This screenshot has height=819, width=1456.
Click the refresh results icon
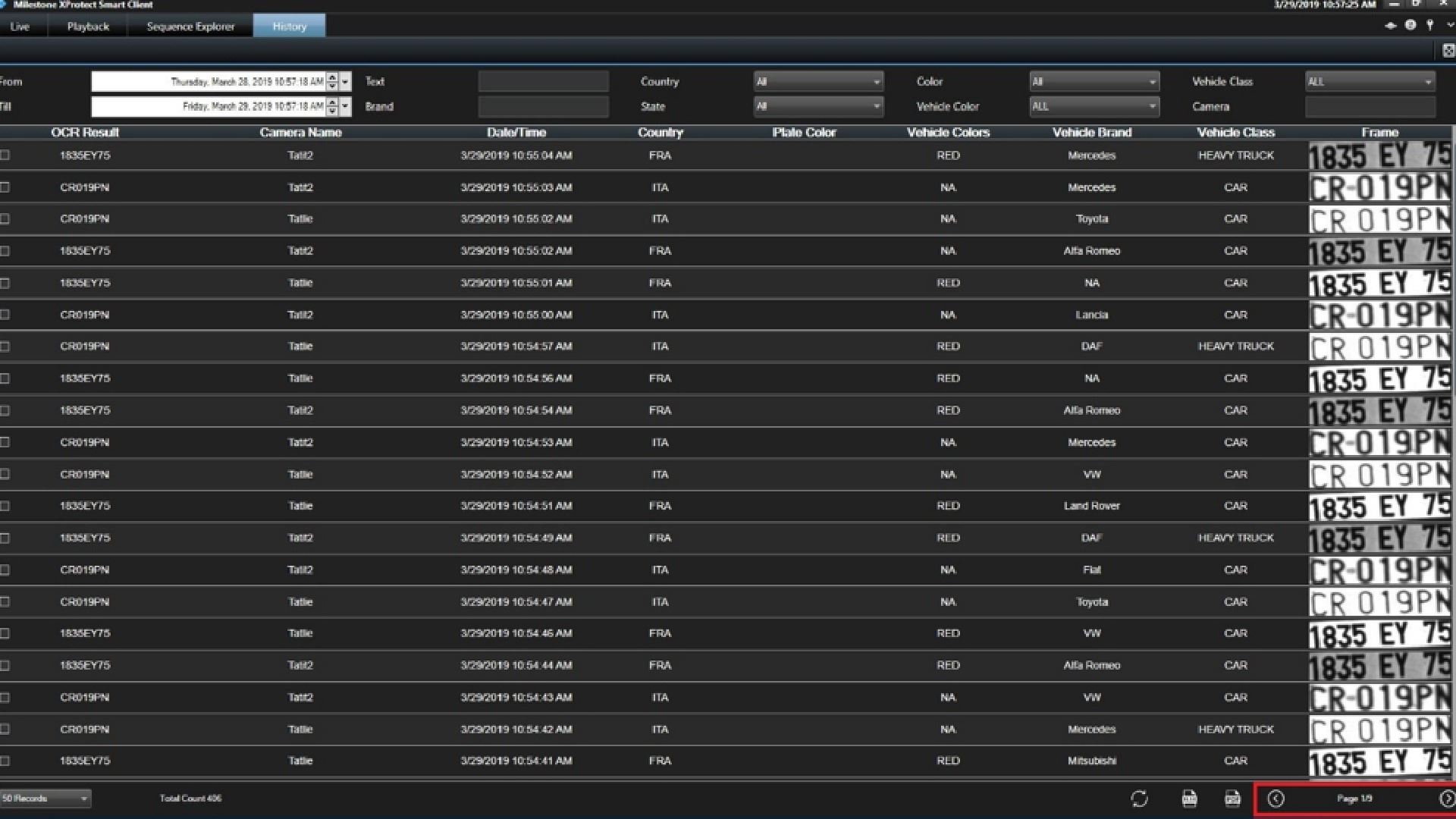(x=1139, y=798)
